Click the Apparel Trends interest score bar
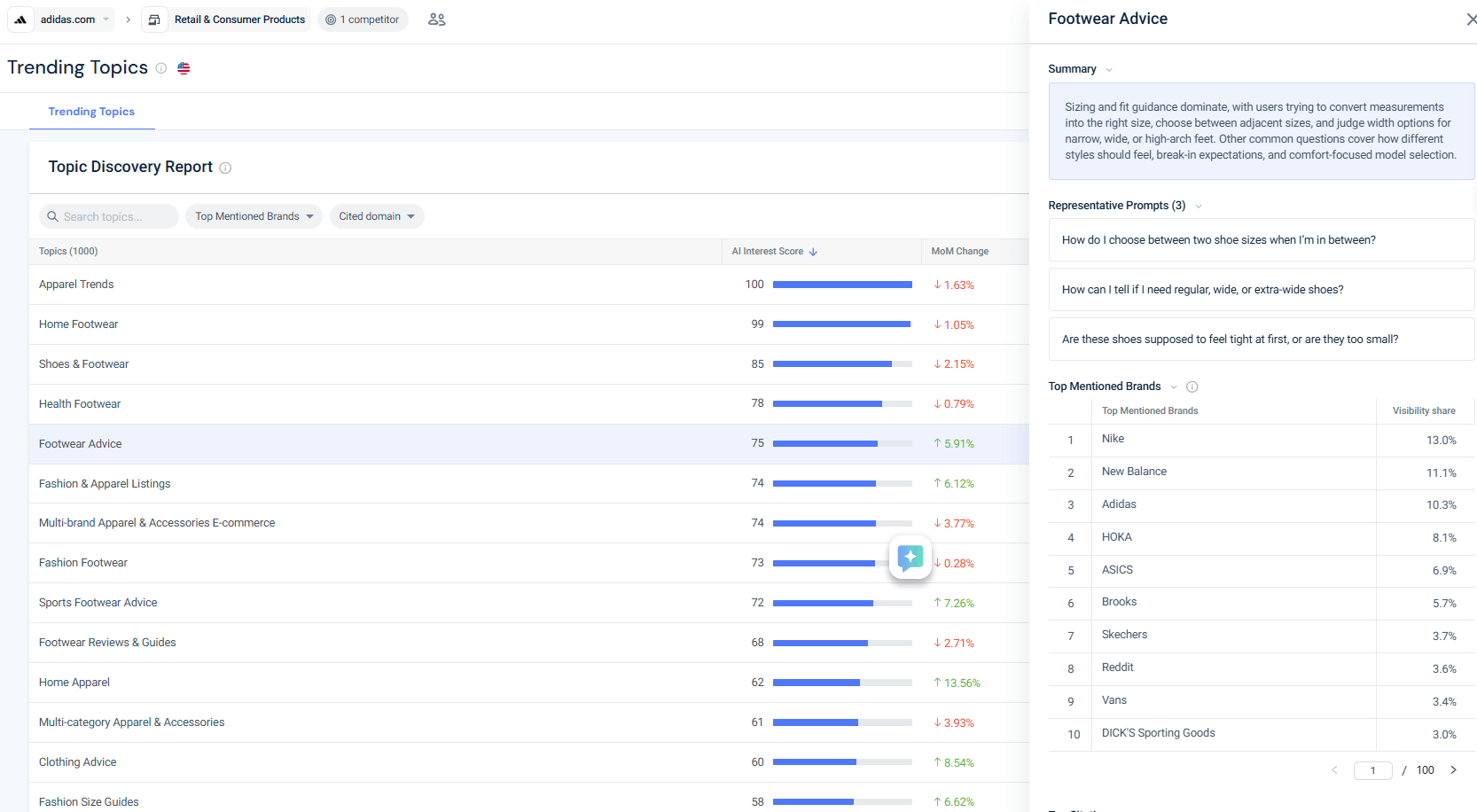1477x812 pixels. pyautogui.click(x=842, y=285)
